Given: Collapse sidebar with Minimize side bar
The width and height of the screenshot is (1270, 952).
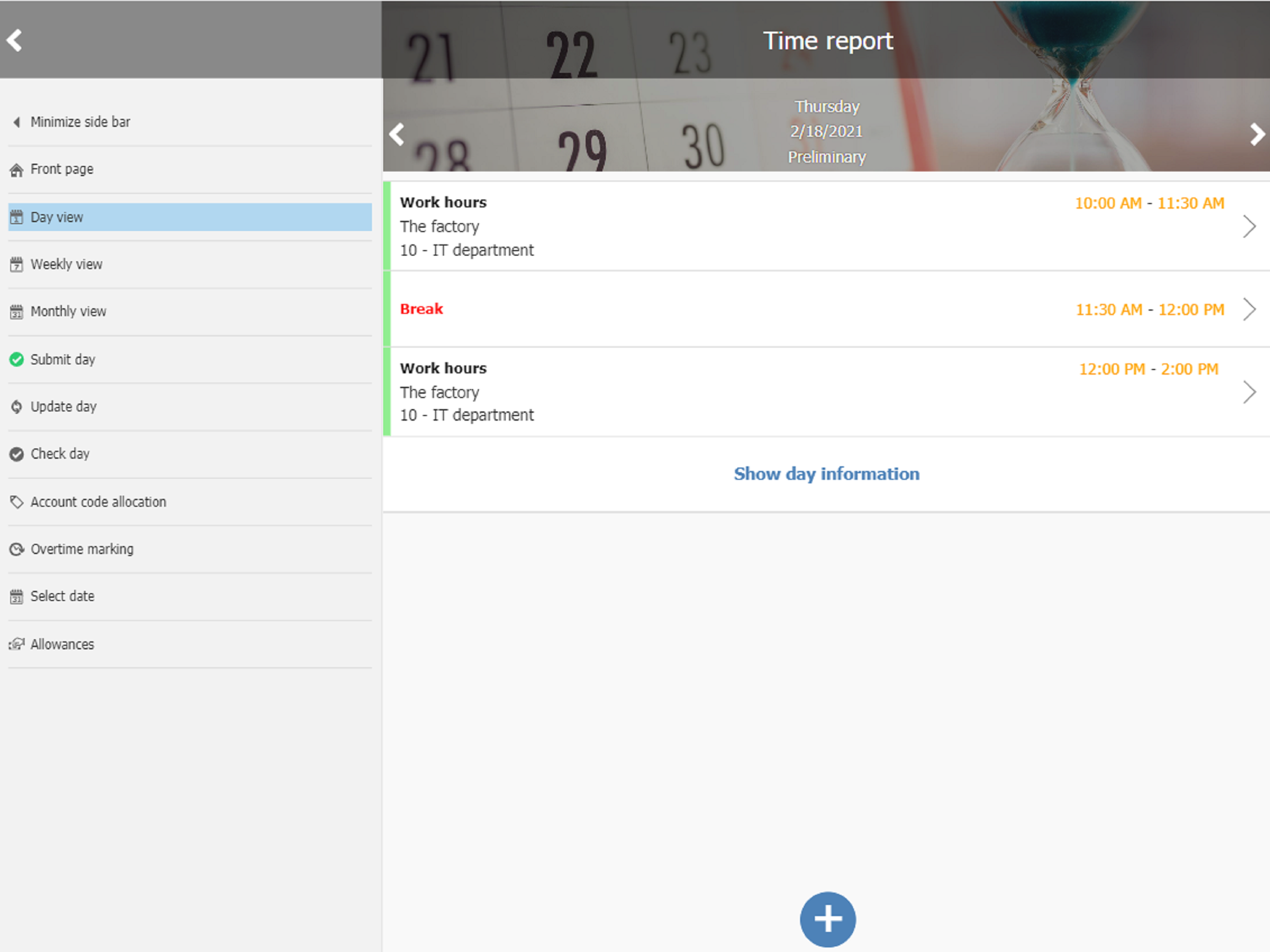Looking at the screenshot, I should pos(79,122).
